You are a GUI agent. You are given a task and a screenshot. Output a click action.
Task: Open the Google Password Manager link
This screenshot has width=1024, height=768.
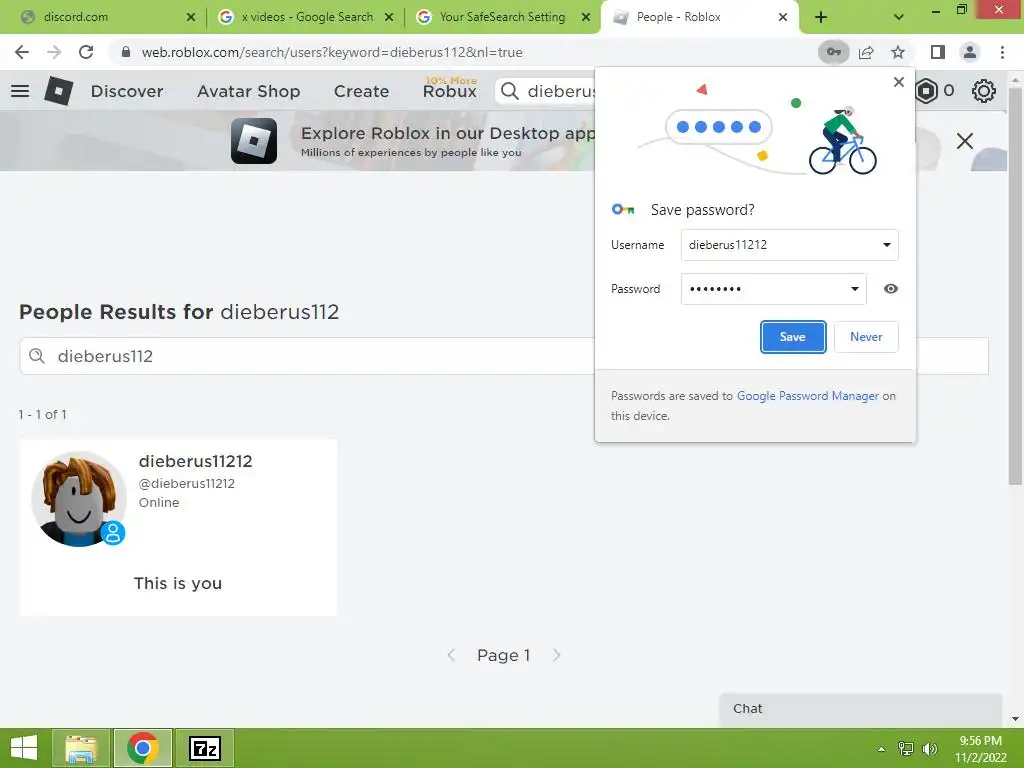pos(808,396)
